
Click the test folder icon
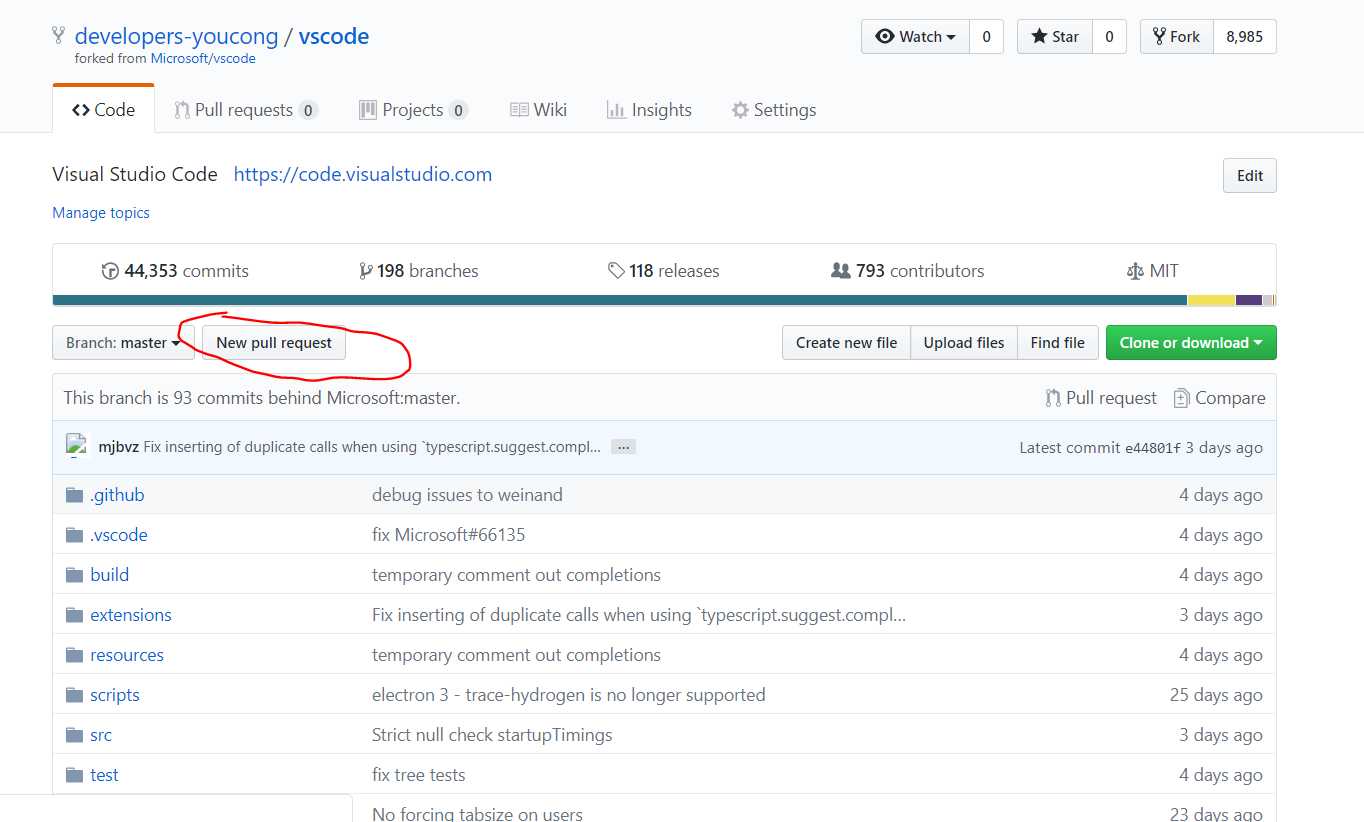pyautogui.click(x=74, y=775)
